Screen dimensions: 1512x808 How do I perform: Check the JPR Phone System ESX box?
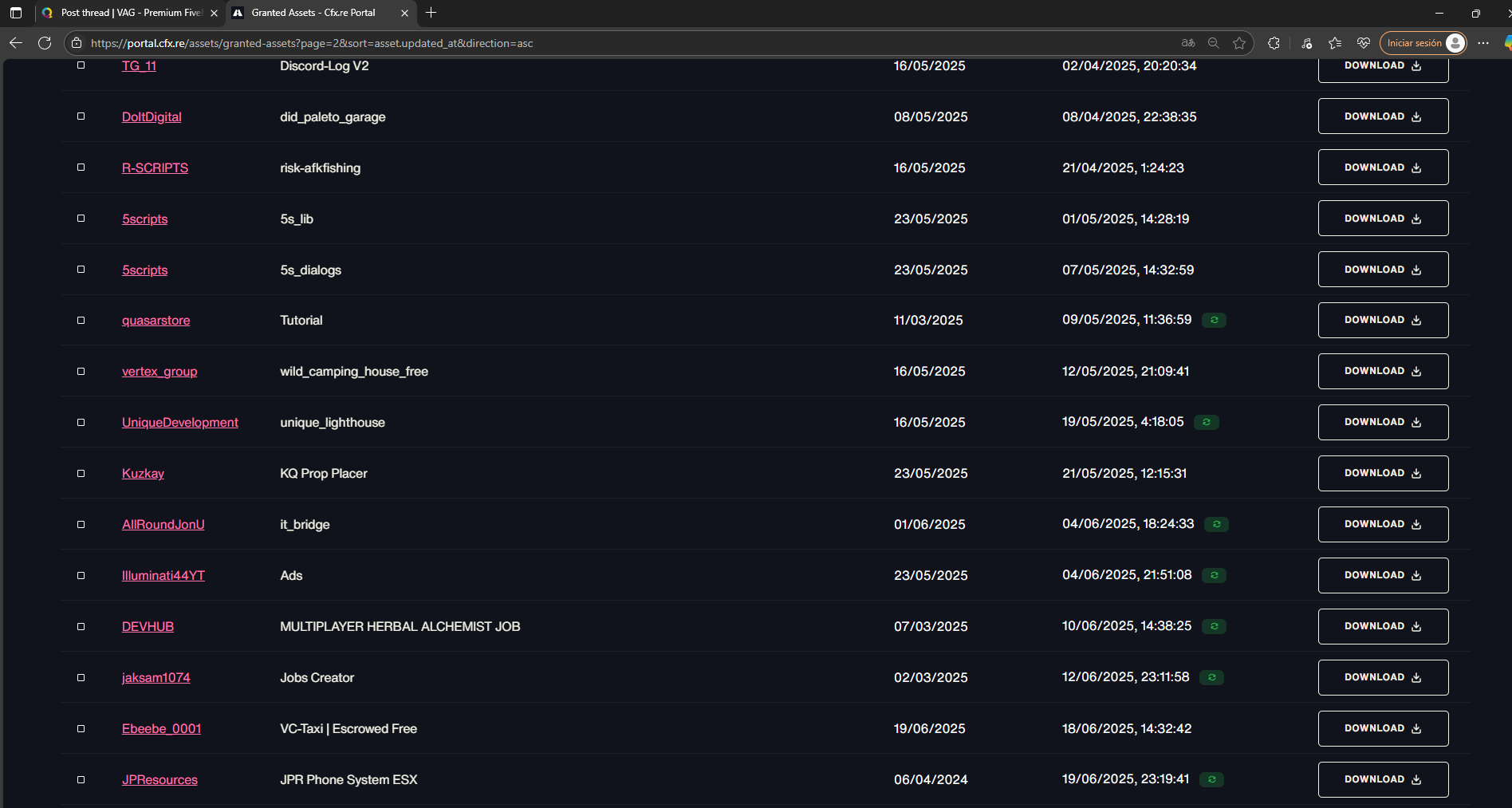tap(81, 779)
